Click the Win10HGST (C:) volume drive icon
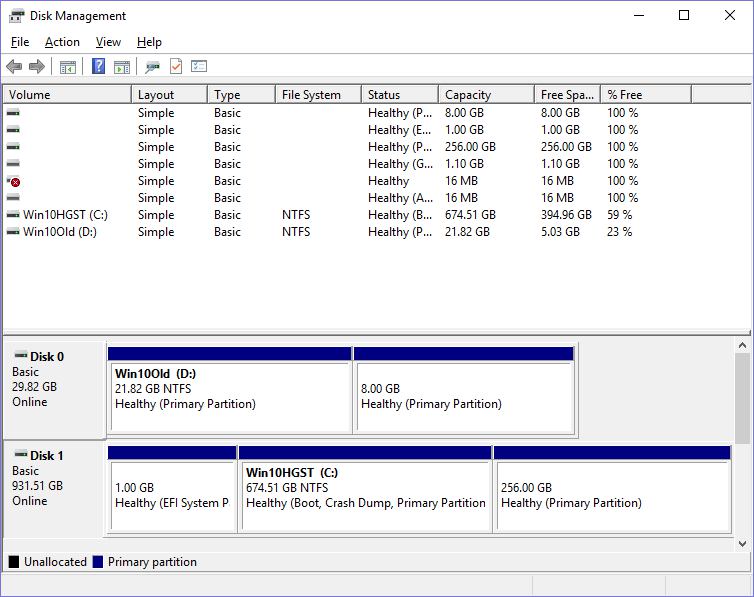The width and height of the screenshot is (754, 597). (x=13, y=215)
